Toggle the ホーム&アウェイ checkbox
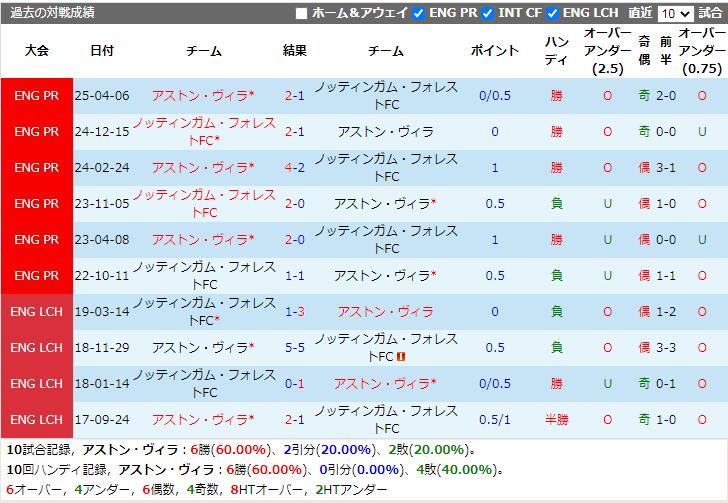 pos(302,13)
